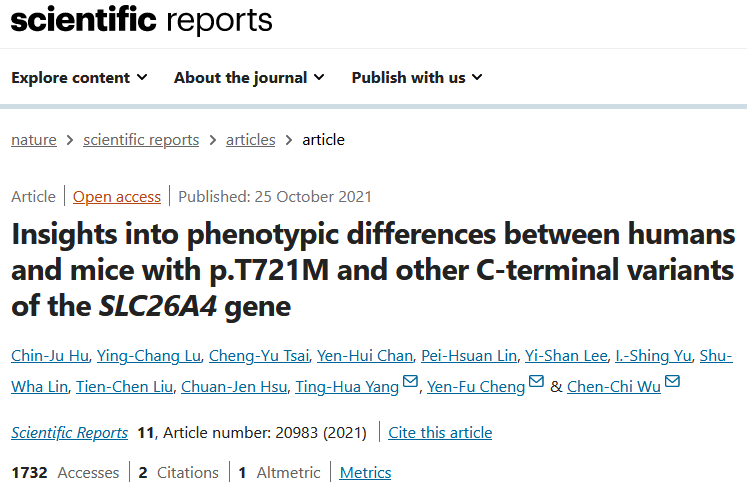
Task: Click the italic Scientific Reports journal link
Action: 70,432
